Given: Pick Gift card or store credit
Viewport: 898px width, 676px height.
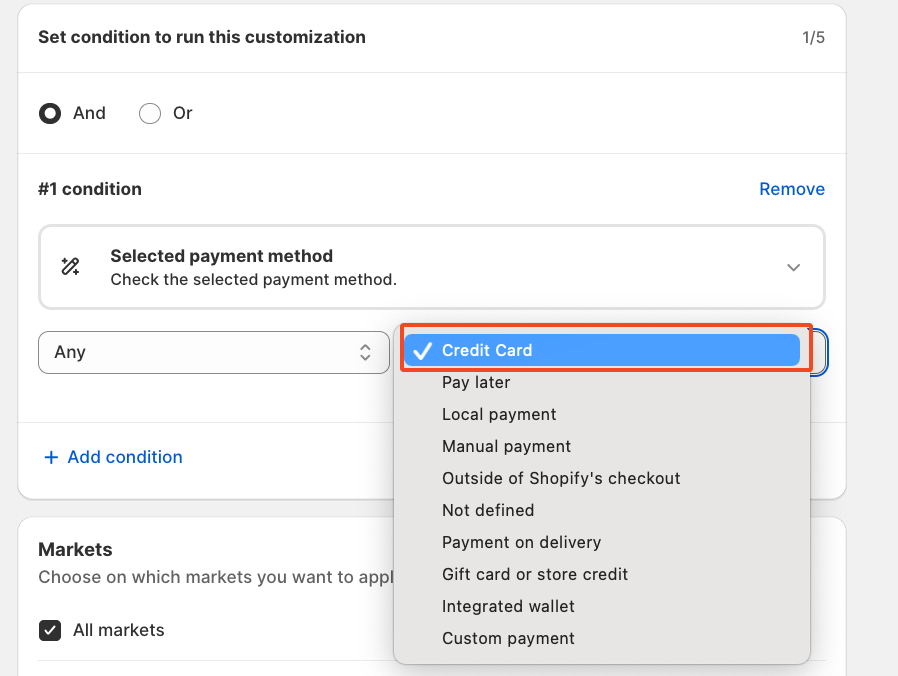Looking at the screenshot, I should pos(535,575).
